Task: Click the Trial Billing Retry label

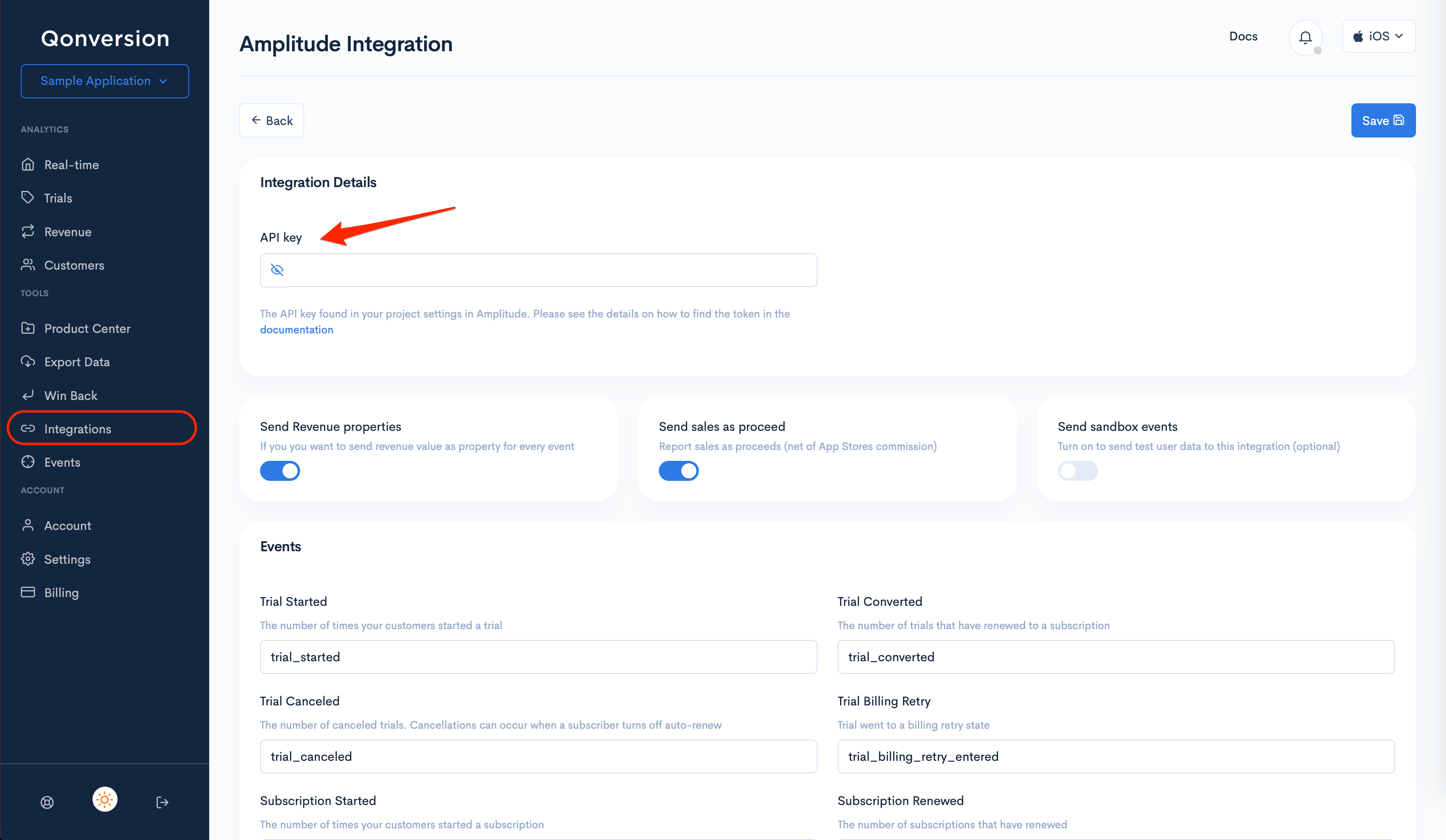Action: point(884,701)
